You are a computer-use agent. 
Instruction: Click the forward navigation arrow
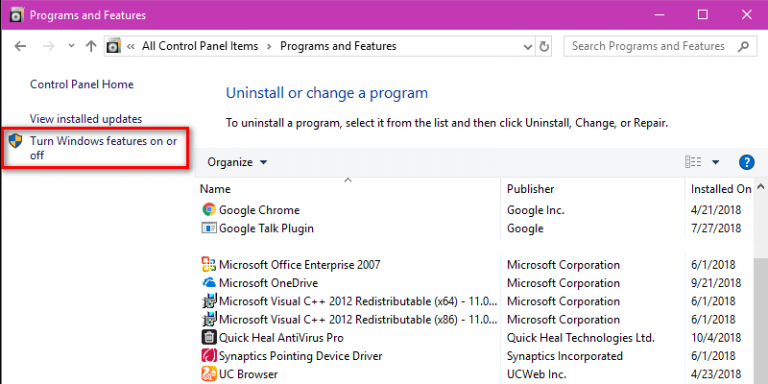coord(49,47)
